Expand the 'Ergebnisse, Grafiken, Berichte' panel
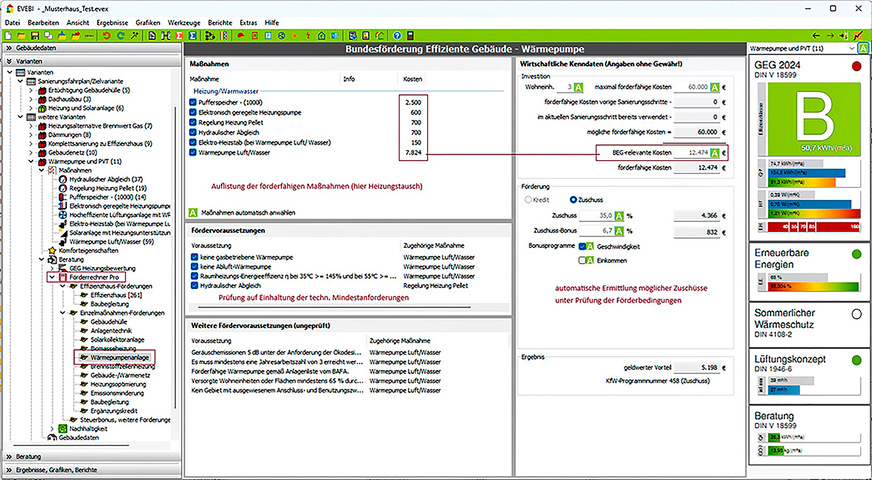 [x=91, y=470]
